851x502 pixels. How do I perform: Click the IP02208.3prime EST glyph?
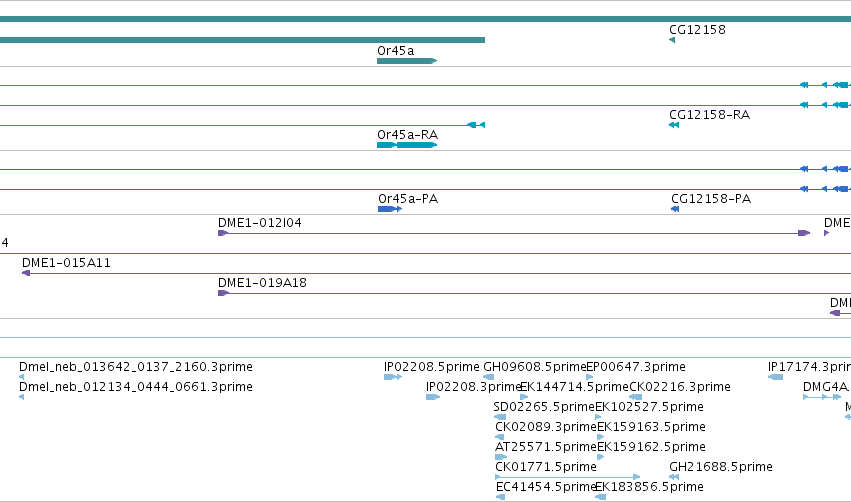[433, 397]
